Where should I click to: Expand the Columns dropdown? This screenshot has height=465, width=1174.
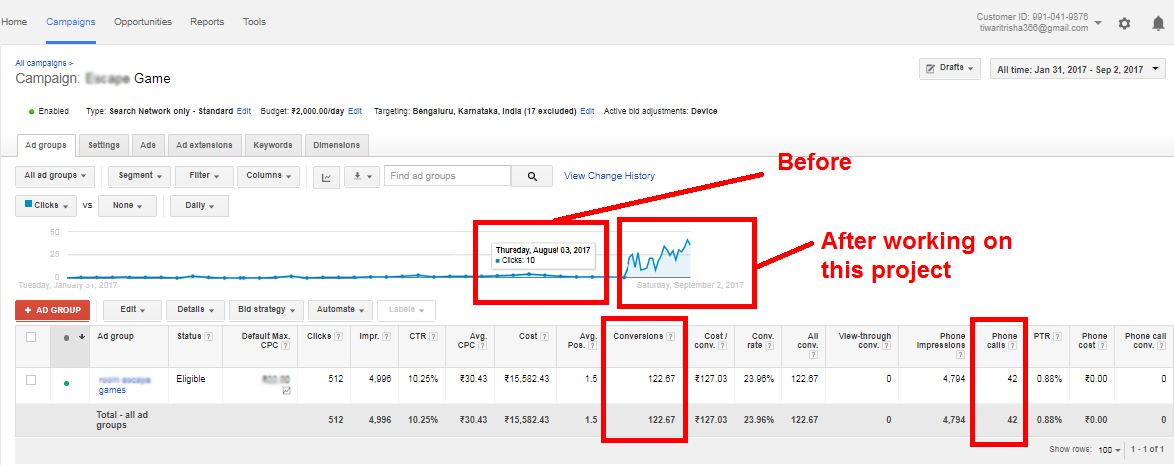tap(268, 176)
